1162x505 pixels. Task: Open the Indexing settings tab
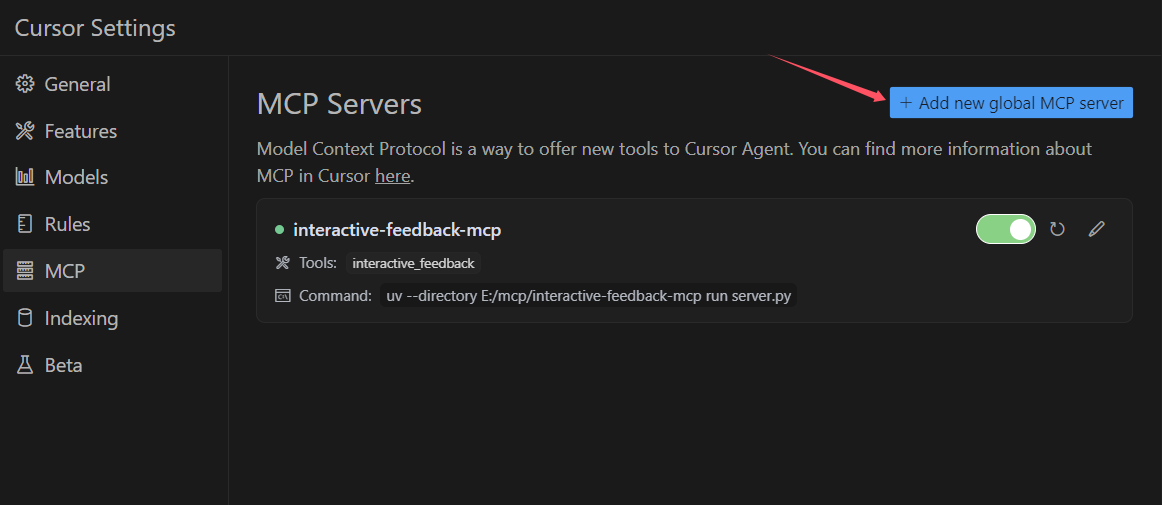click(113, 318)
